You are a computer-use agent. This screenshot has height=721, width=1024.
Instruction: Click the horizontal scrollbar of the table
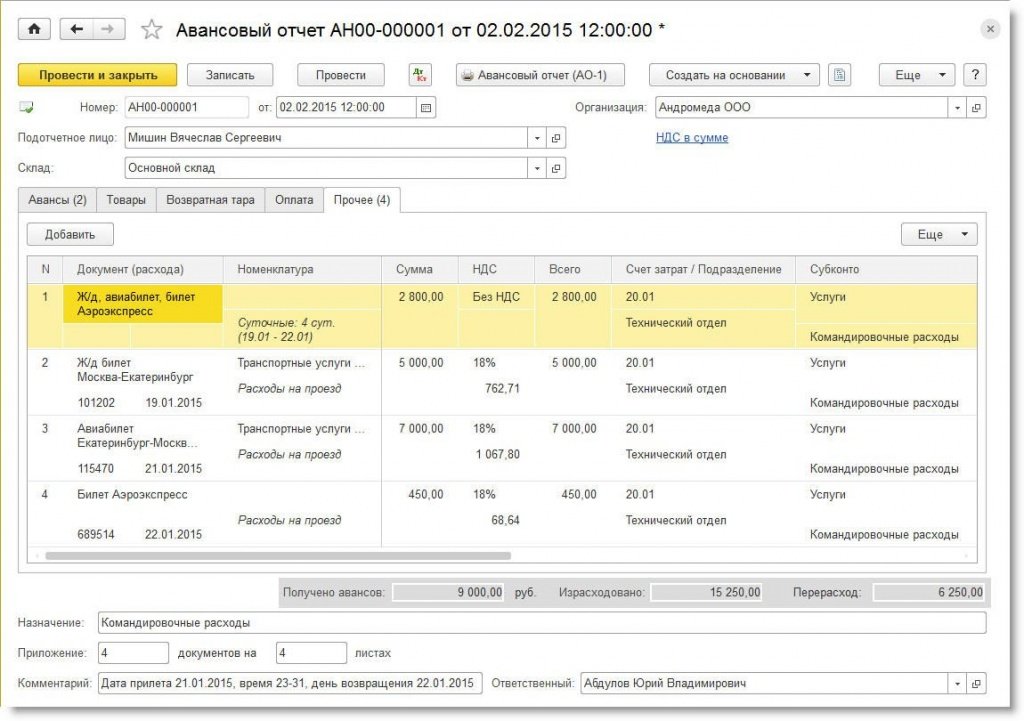click(x=278, y=556)
